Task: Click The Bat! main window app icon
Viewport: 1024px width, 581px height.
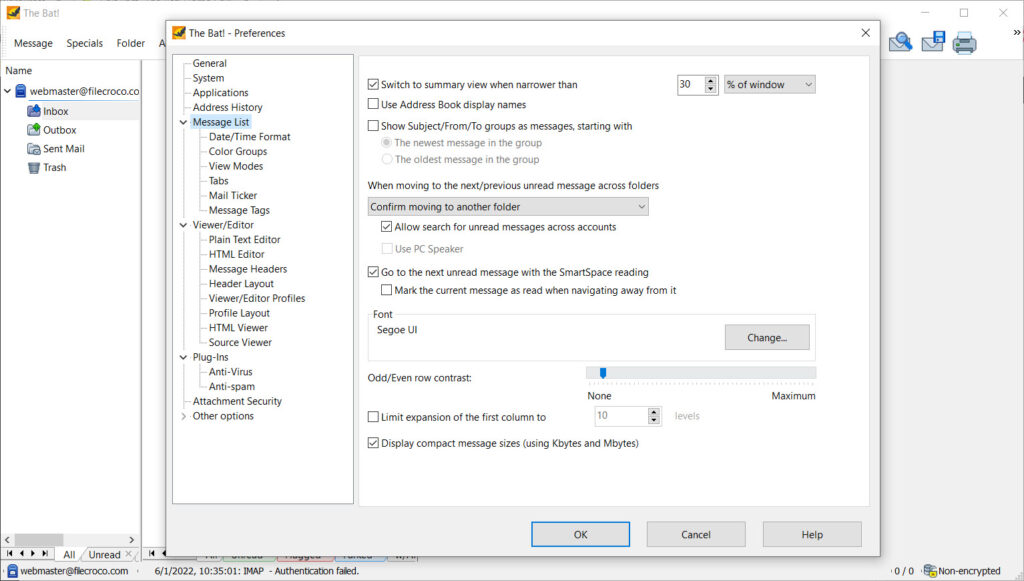Action: click(x=13, y=12)
